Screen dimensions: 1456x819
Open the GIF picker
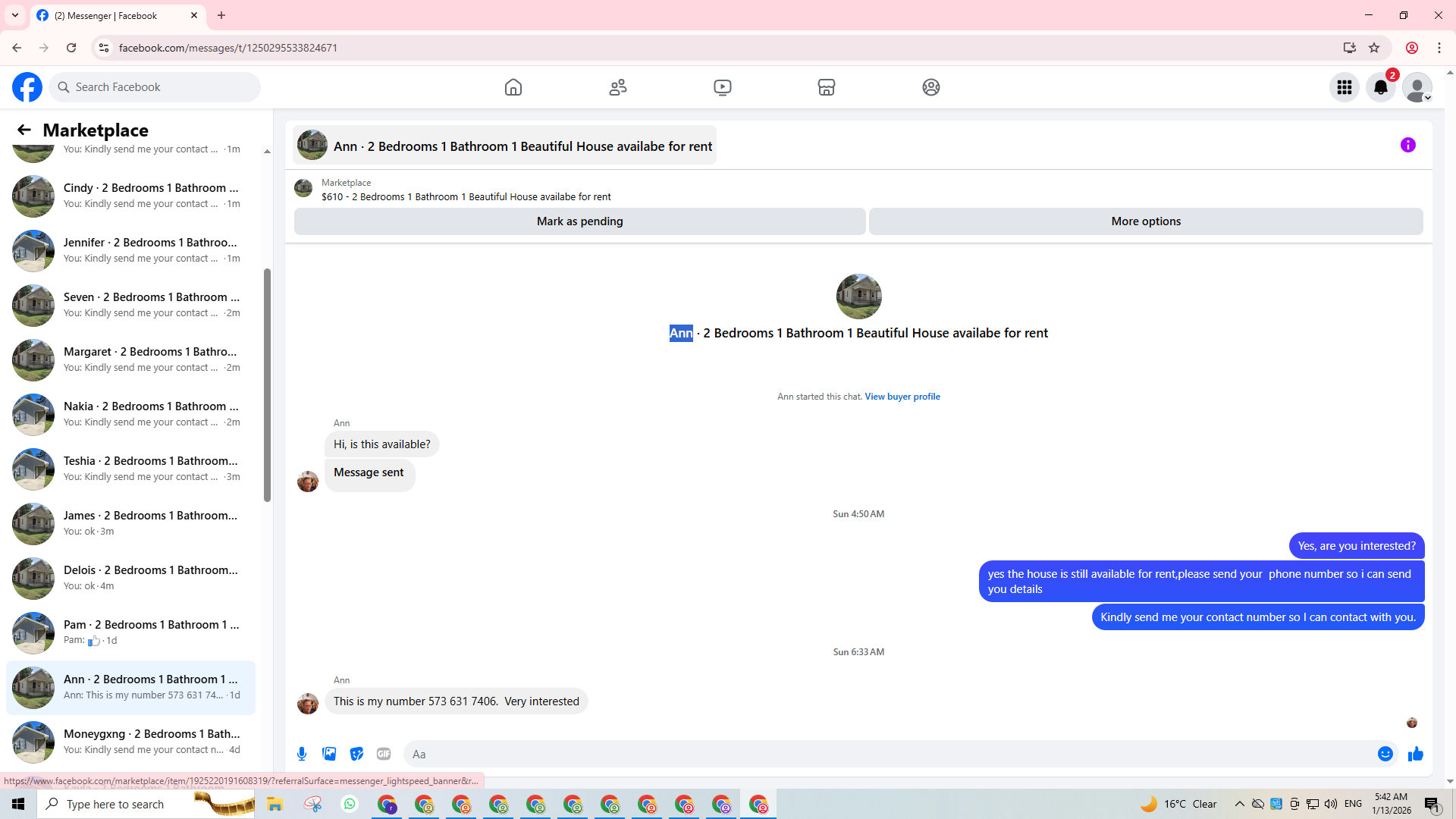pyautogui.click(x=384, y=754)
